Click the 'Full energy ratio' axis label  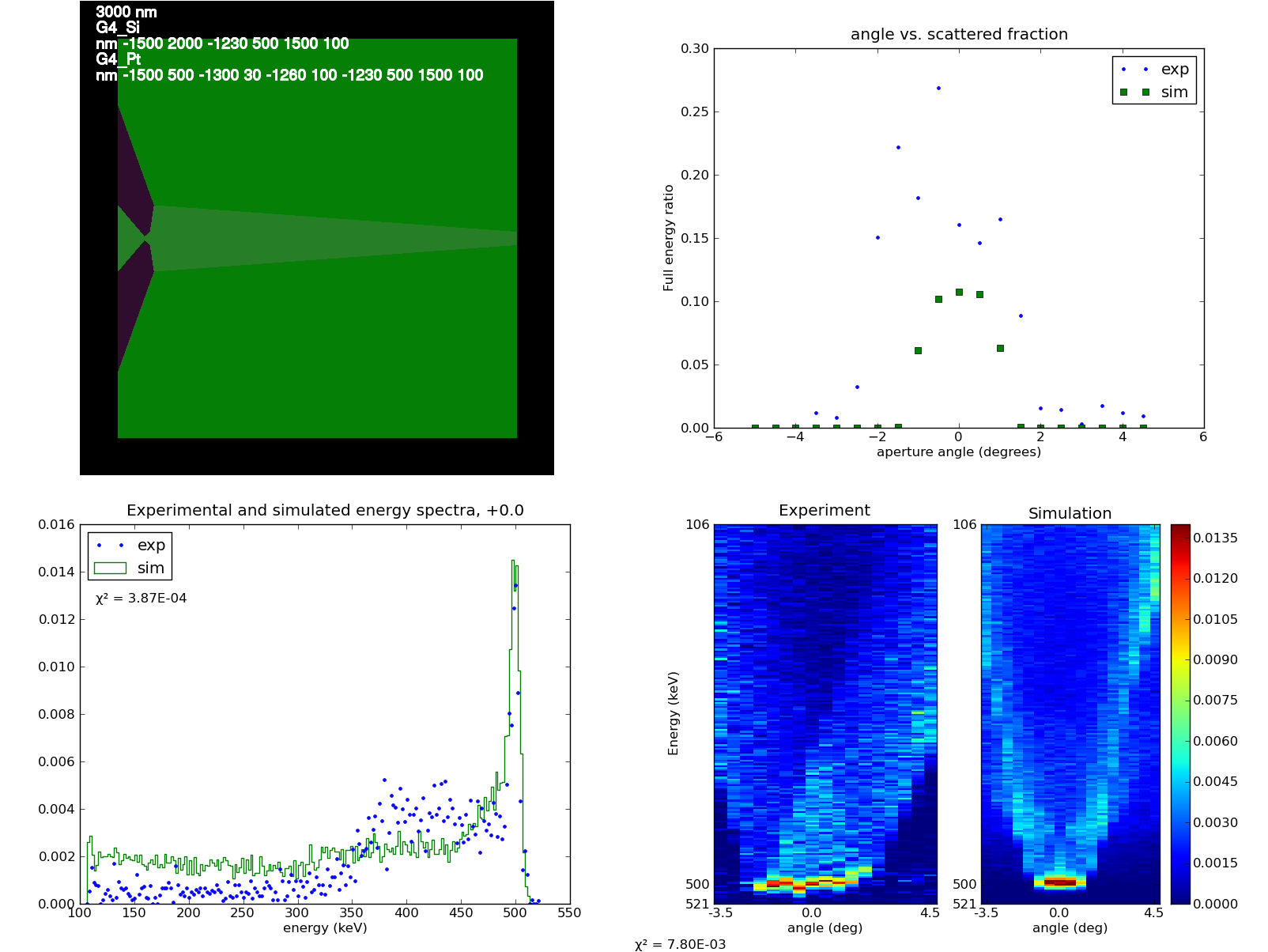(669, 238)
